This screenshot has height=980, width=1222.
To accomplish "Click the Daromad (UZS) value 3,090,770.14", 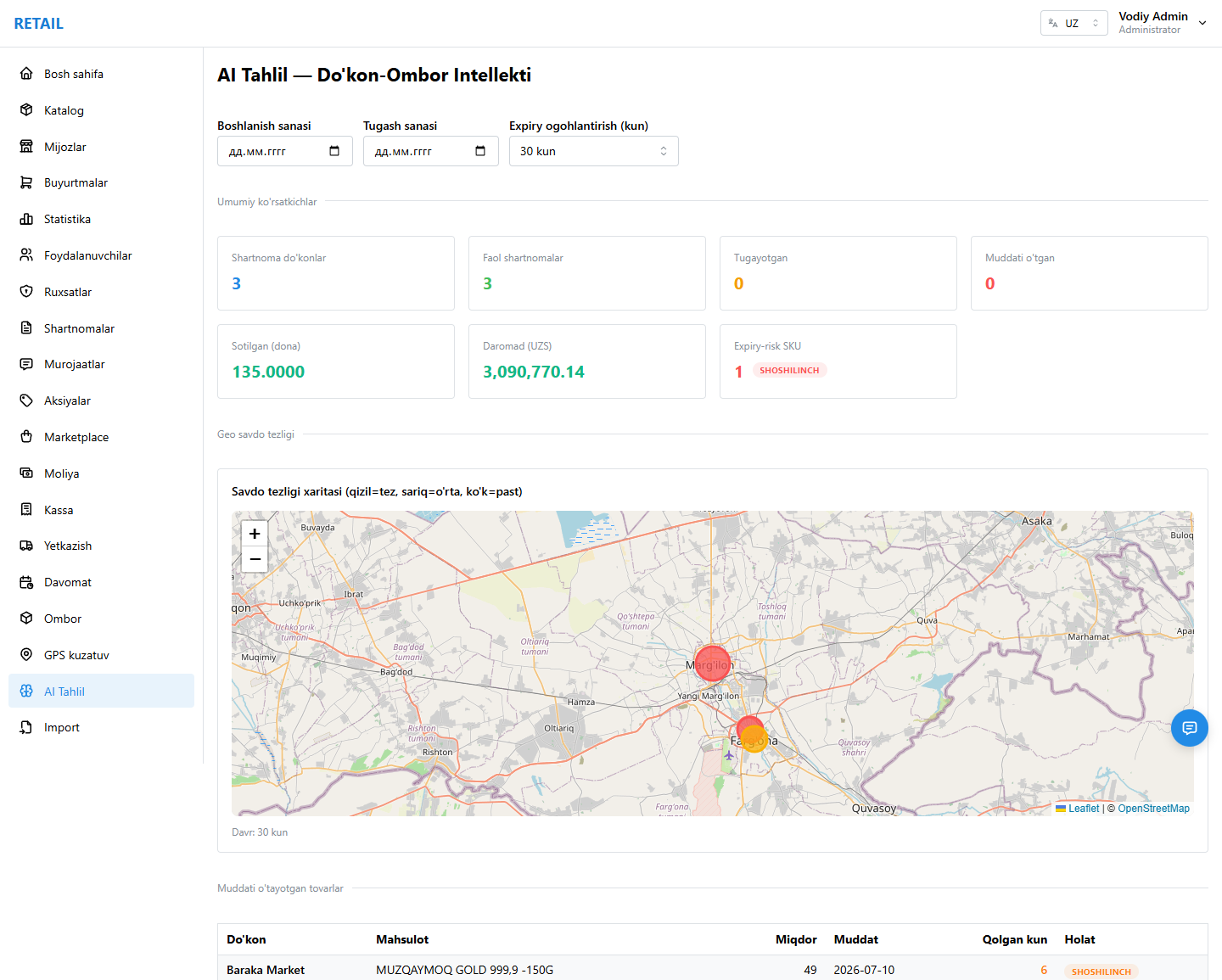I will click(x=534, y=372).
